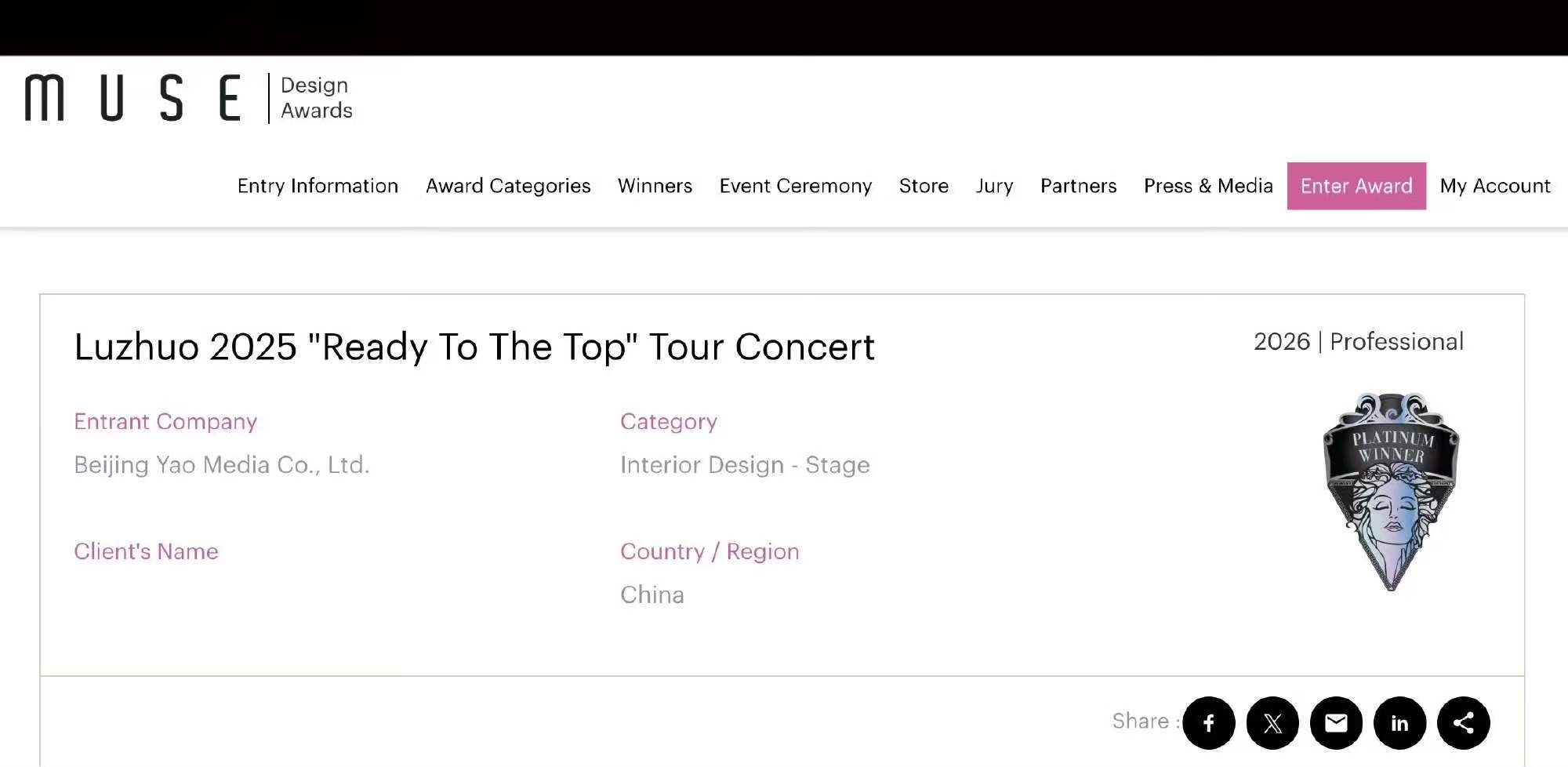Open Press & Media section
Screen dimensions: 1568x767
[x=1208, y=186]
